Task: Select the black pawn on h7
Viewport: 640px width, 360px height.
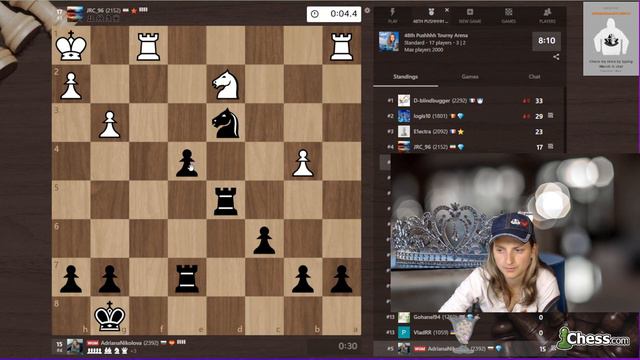Action: point(71,278)
